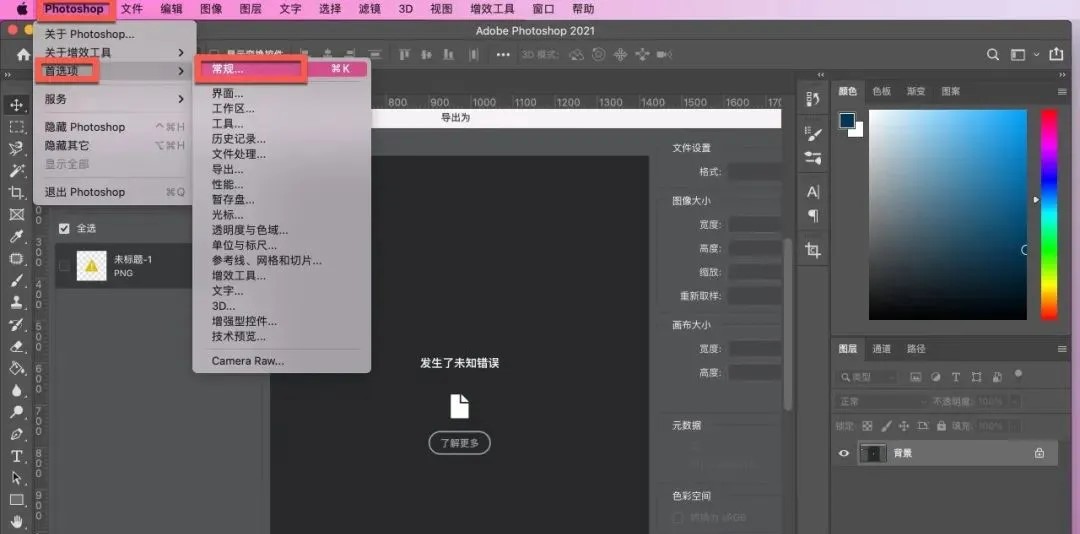Select the Rectangular Marquee tool

pos(17,127)
